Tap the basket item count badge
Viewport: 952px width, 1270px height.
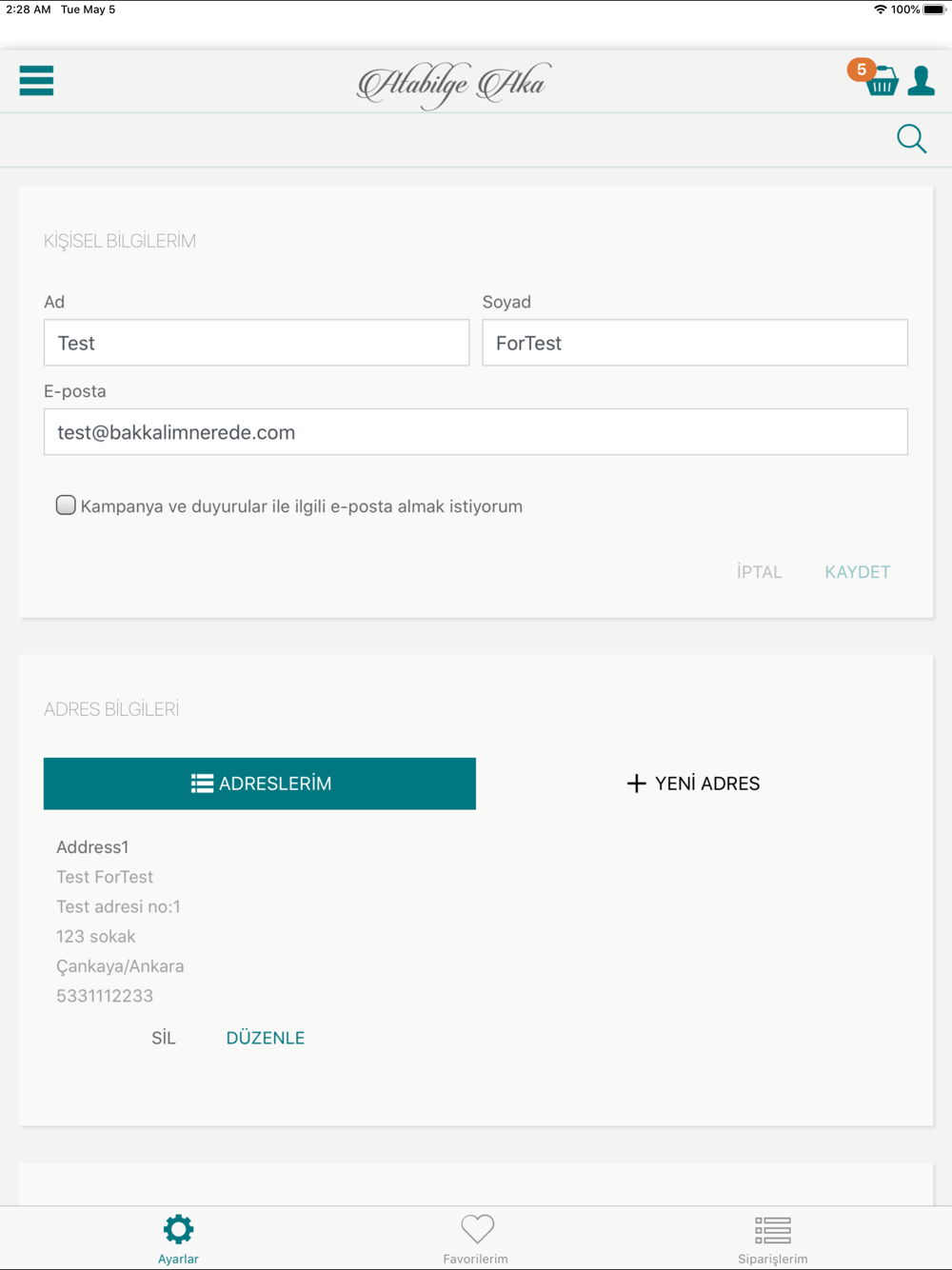(x=861, y=69)
